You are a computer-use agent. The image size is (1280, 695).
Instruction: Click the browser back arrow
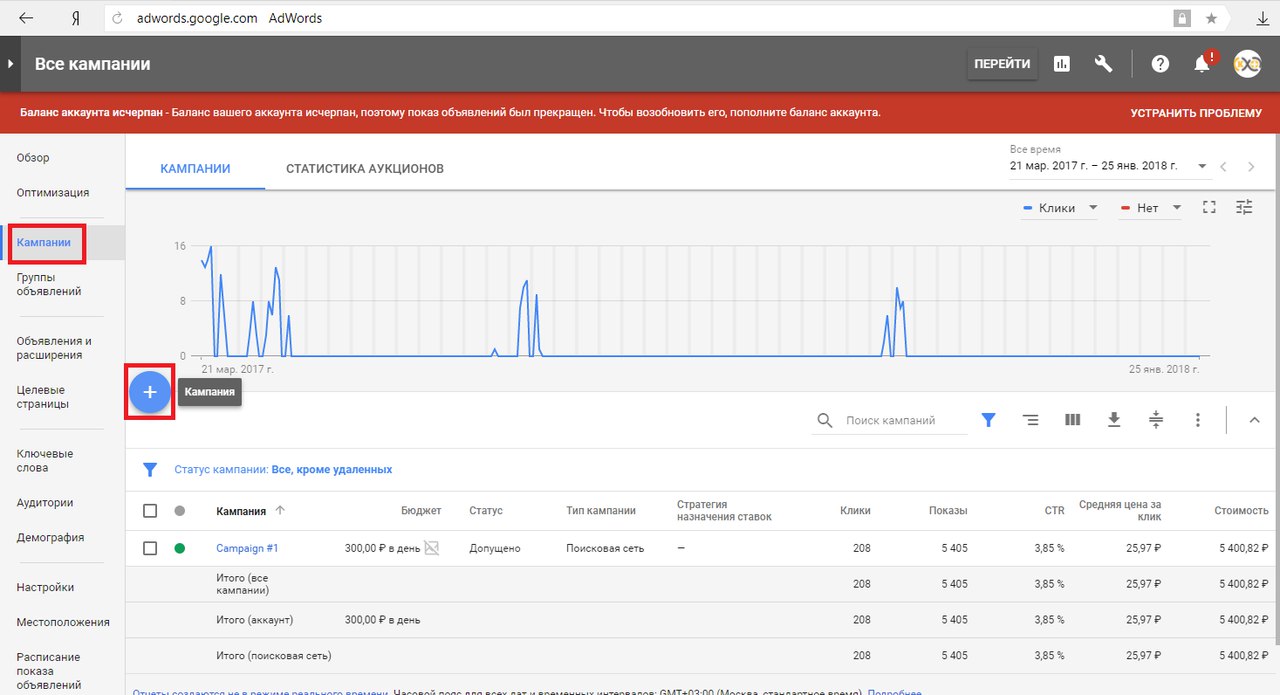pyautogui.click(x=26, y=18)
